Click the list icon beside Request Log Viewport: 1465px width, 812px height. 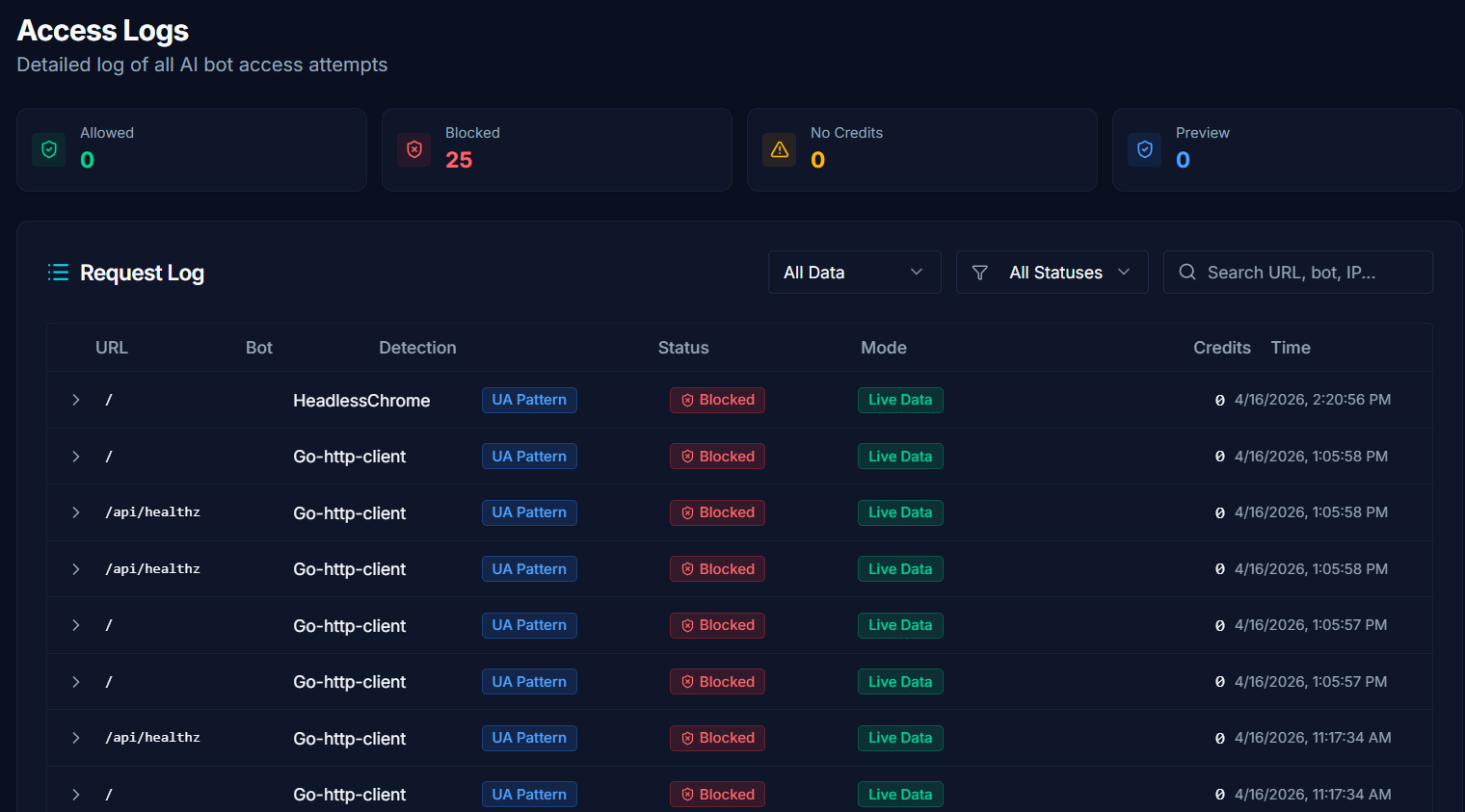click(x=58, y=273)
